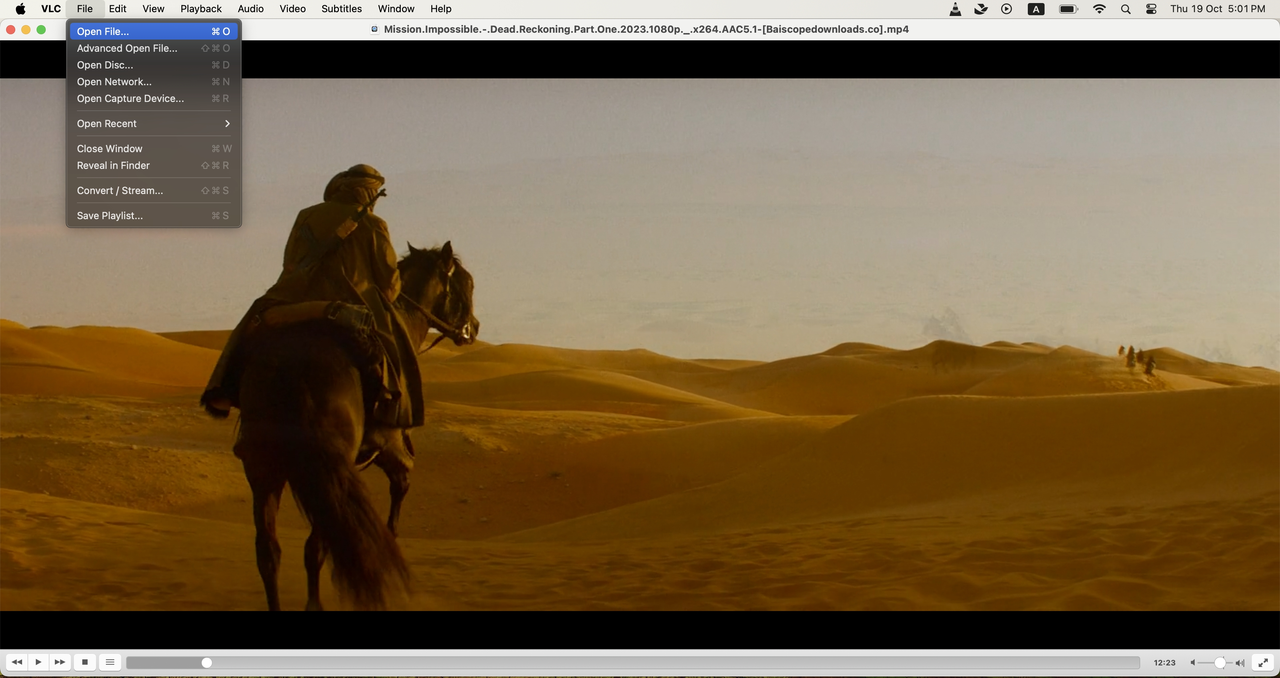
Task: Open Convert / Stream... dialog entry
Action: [x=153, y=191]
